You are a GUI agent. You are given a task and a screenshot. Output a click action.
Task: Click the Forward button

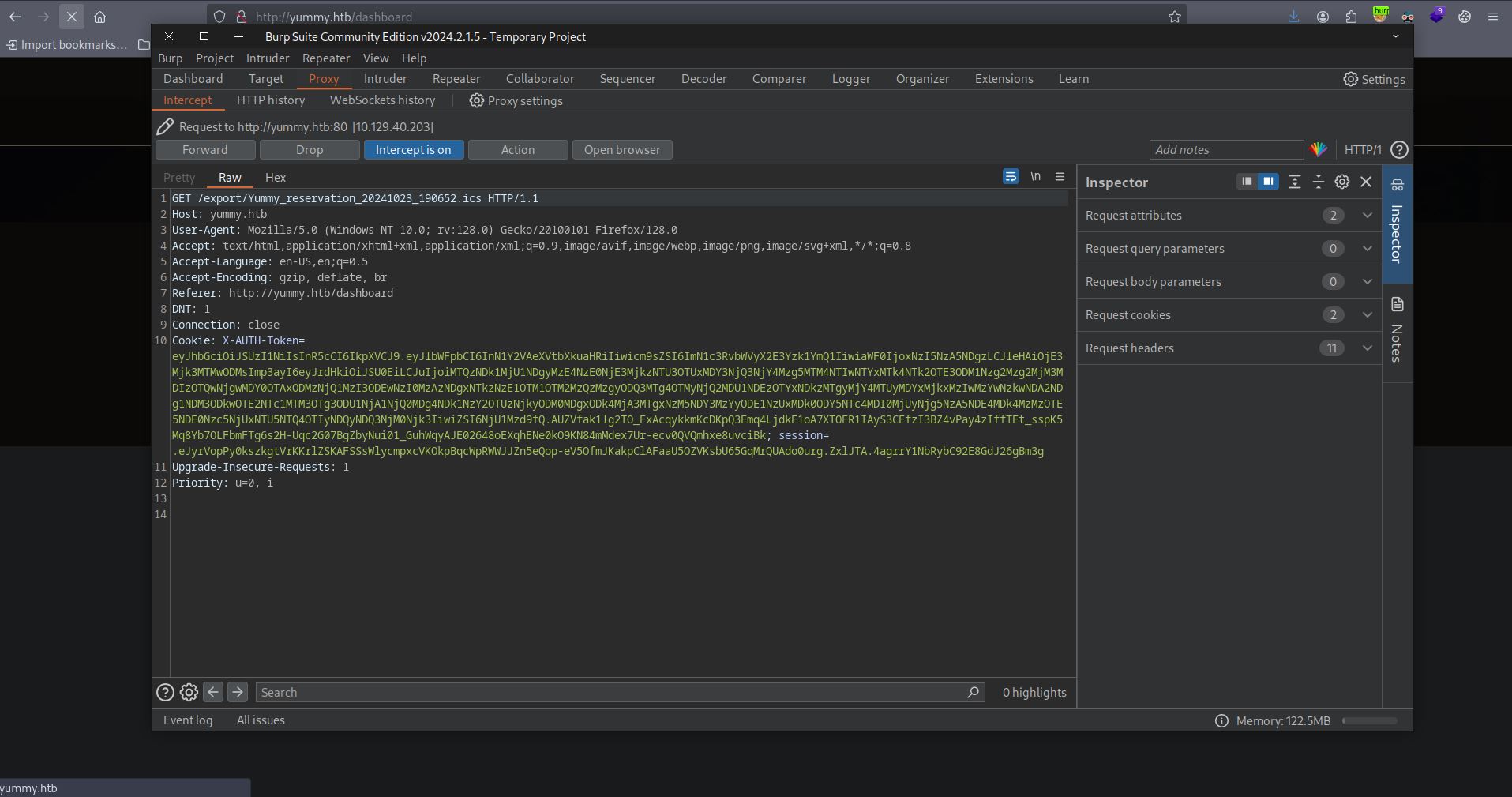pos(204,150)
